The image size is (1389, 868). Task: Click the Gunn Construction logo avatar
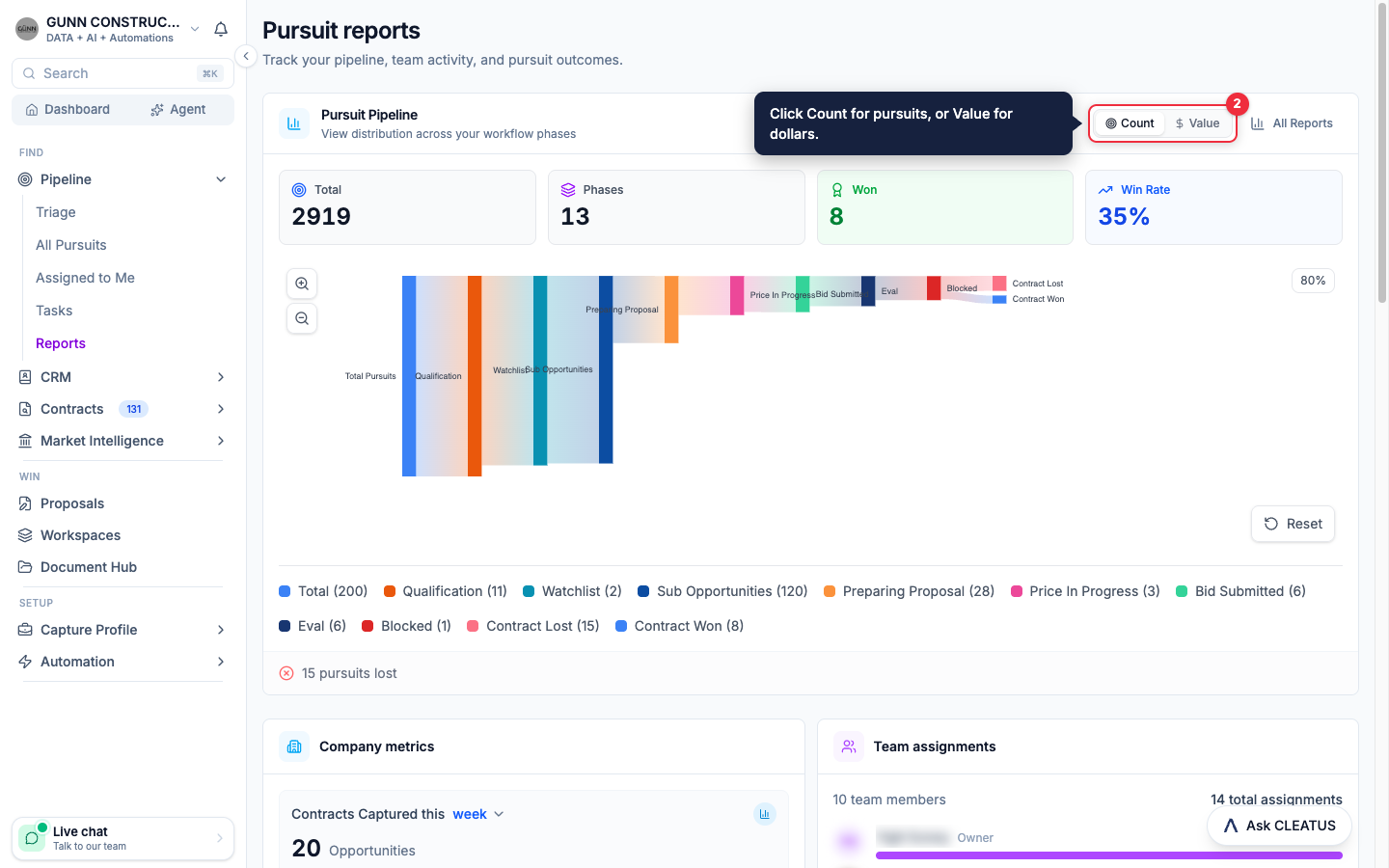[x=27, y=29]
